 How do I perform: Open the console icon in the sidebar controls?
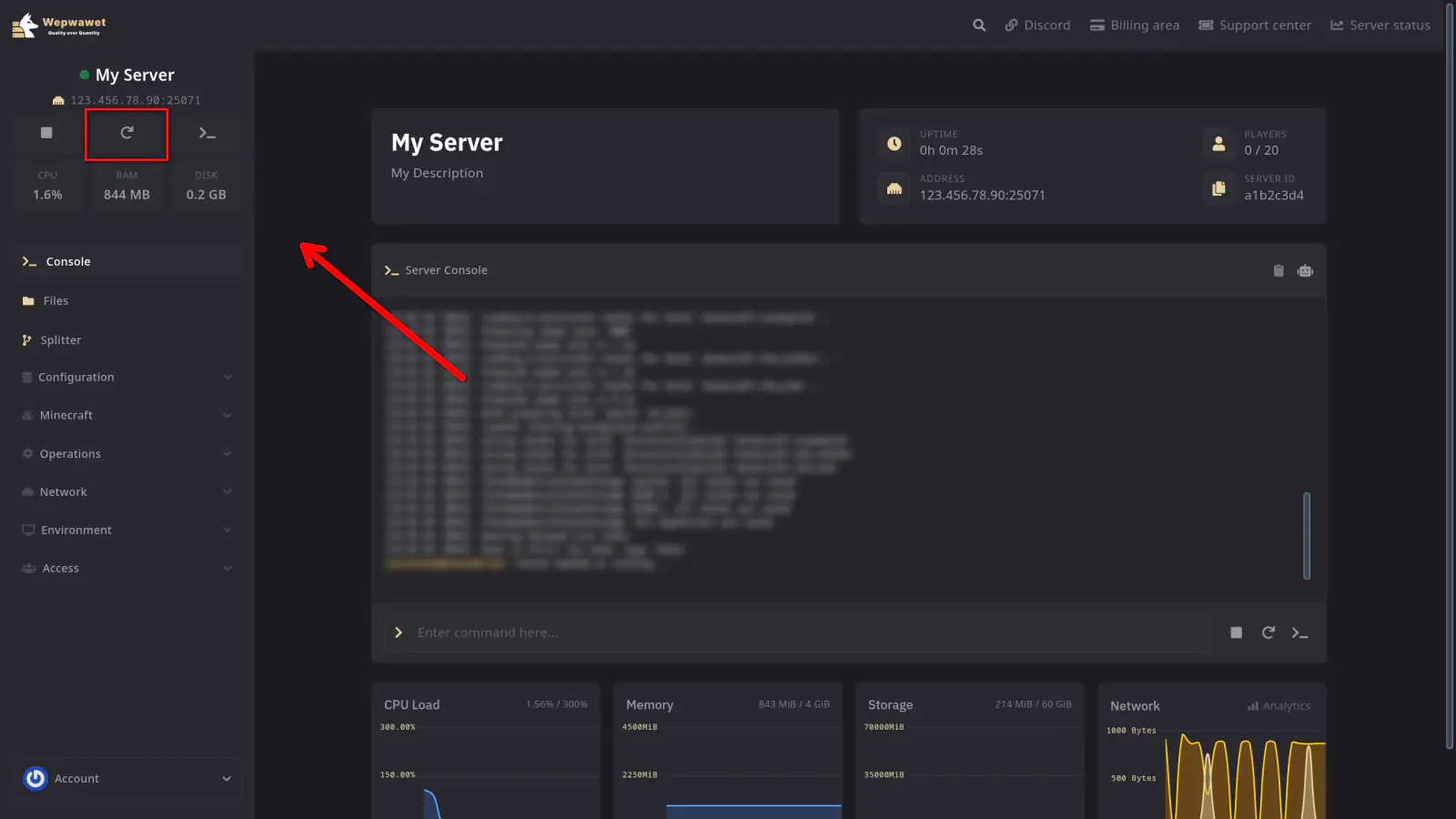click(x=207, y=133)
